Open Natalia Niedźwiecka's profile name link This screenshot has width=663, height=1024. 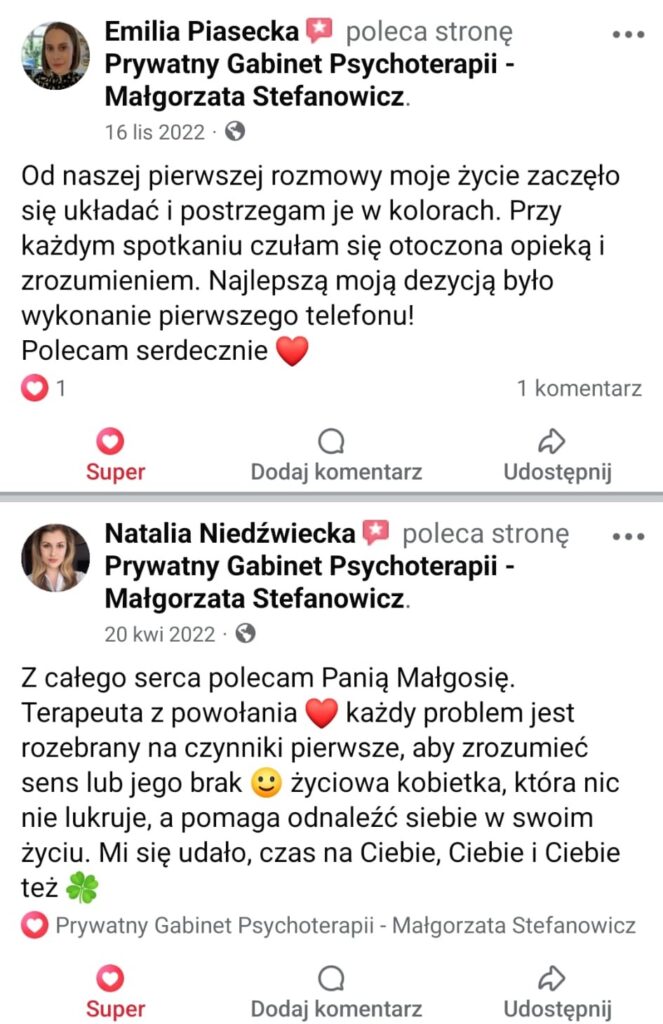(x=229, y=534)
